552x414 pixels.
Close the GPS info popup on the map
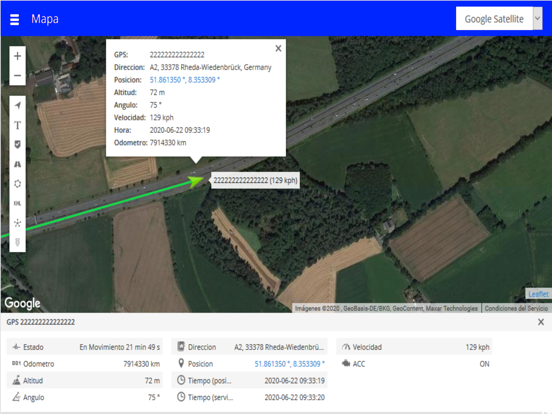coord(278,48)
